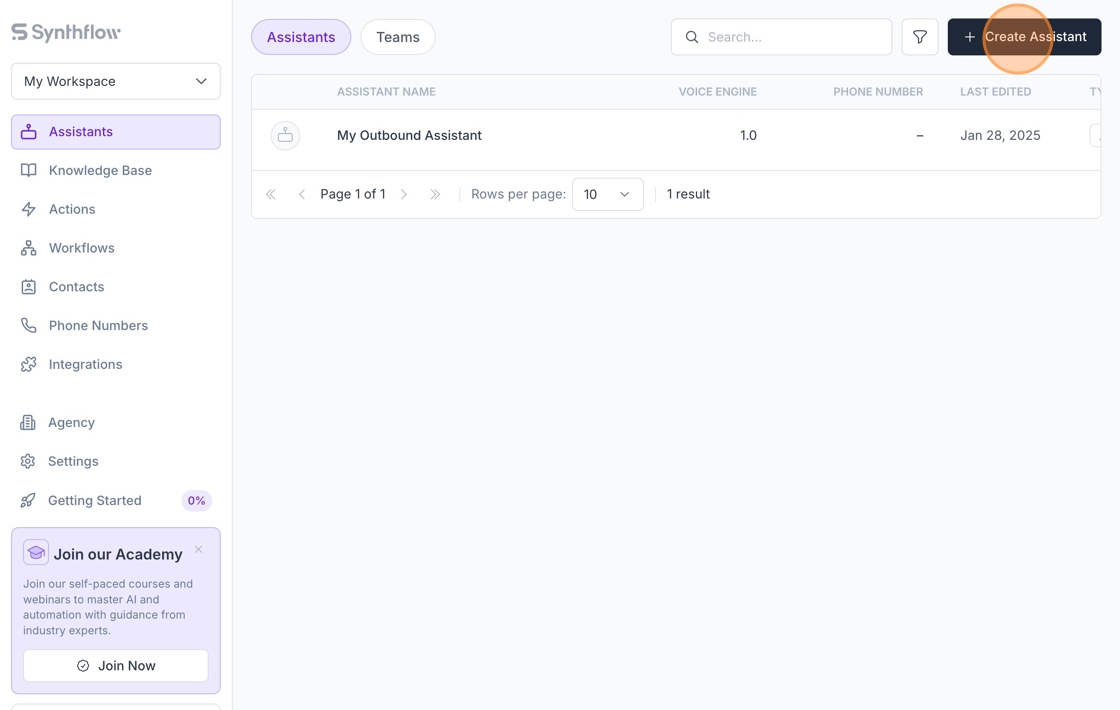
Task: Open the Assistants sidebar item
Action: pos(116,132)
